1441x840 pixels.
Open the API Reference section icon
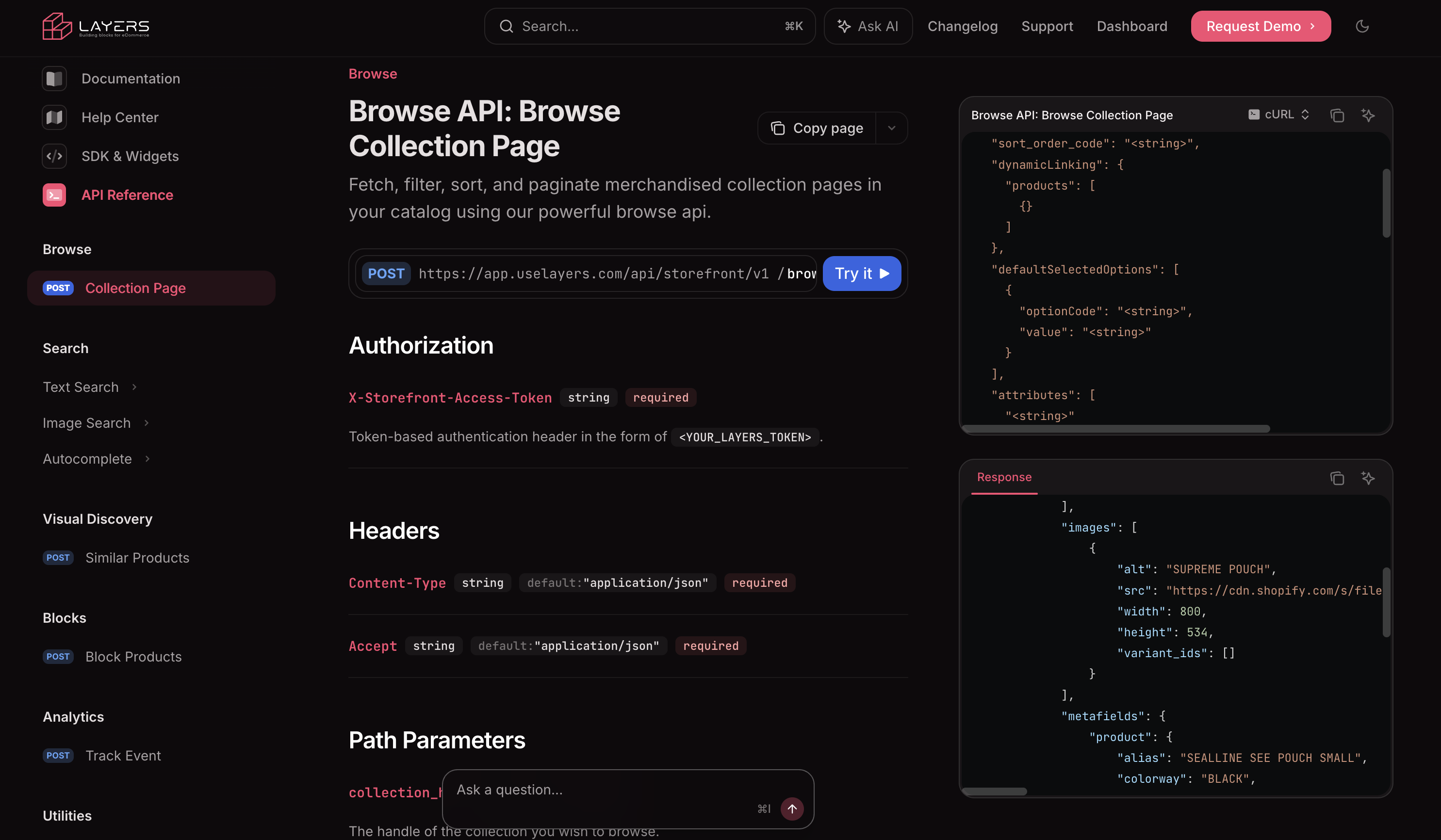[54, 195]
